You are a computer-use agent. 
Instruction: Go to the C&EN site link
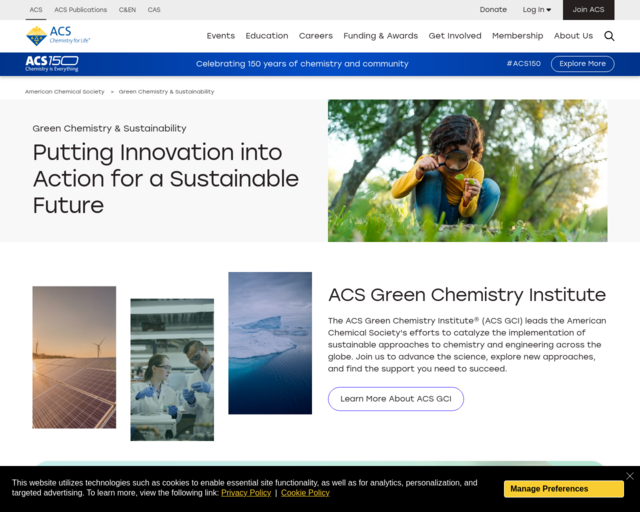(x=127, y=10)
